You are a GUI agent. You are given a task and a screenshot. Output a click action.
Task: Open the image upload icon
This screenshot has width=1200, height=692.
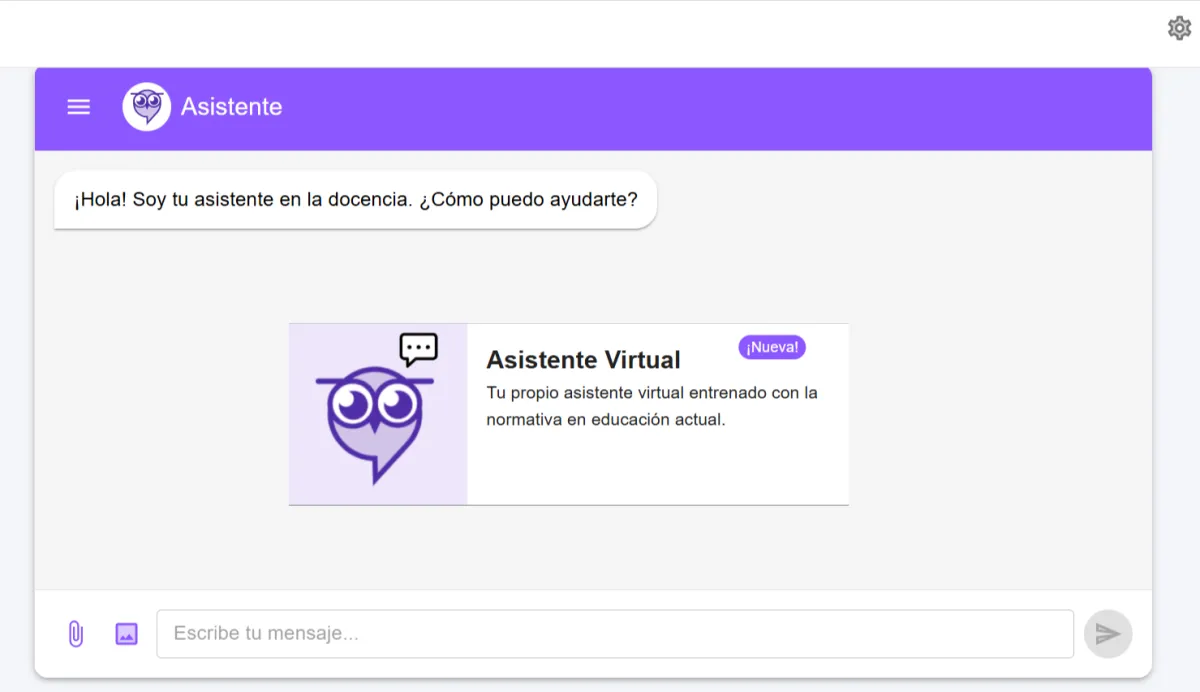point(126,633)
